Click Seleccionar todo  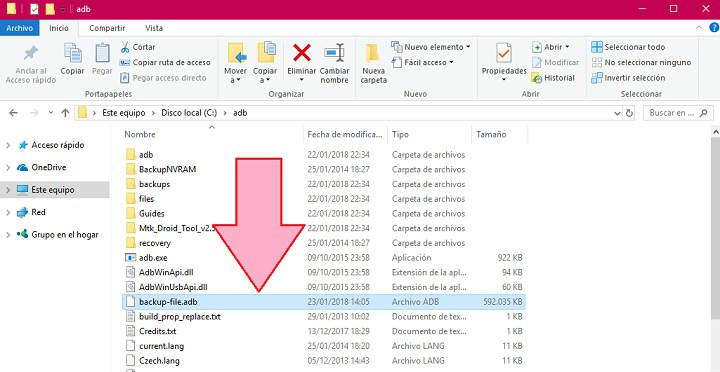pos(628,47)
